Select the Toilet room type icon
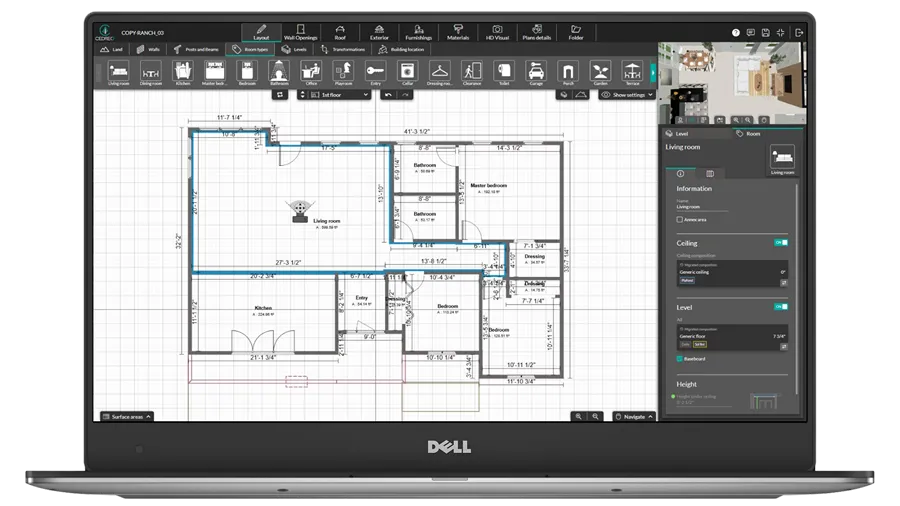 tap(504, 73)
